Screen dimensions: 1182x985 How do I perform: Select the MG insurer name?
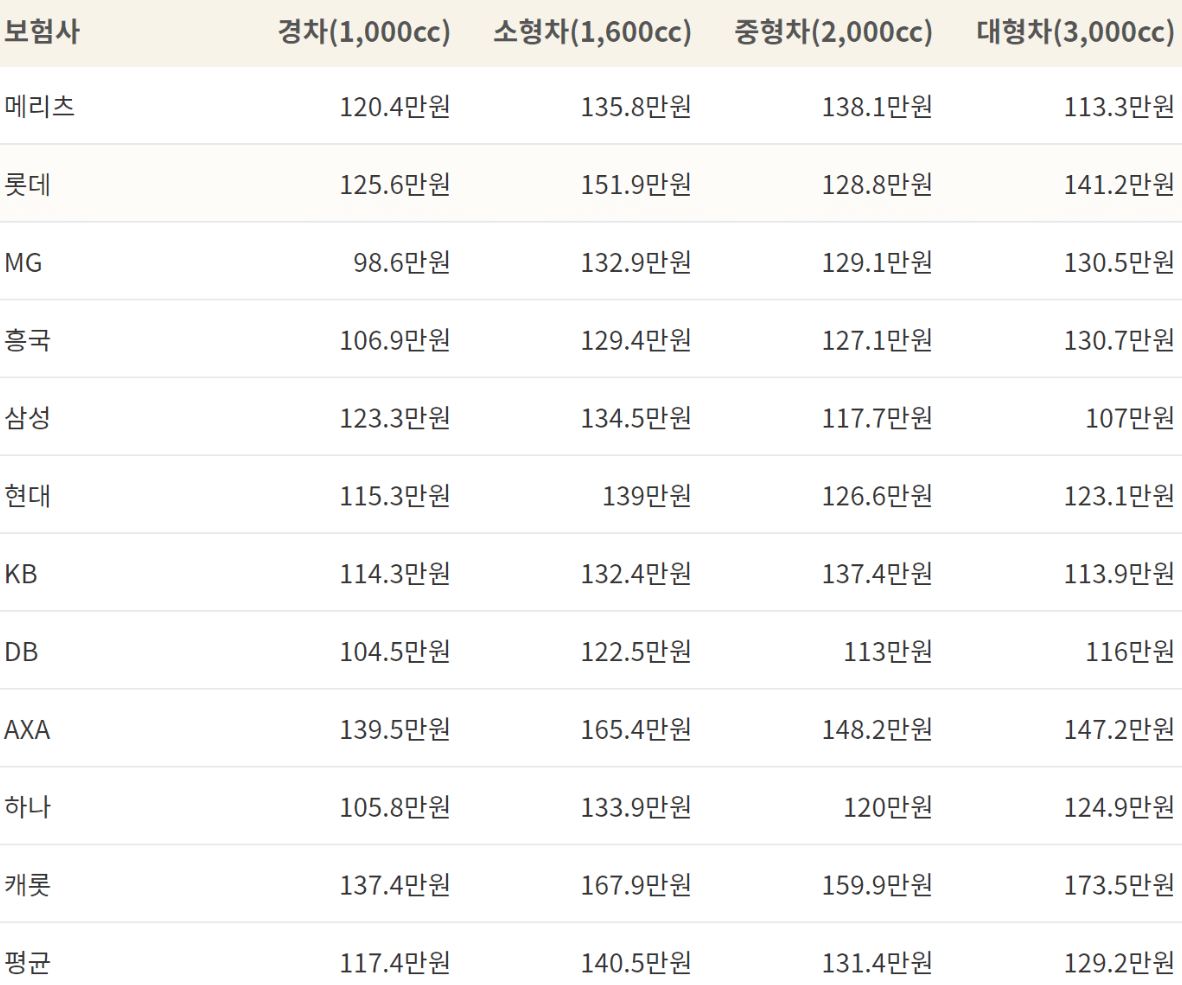23,262
